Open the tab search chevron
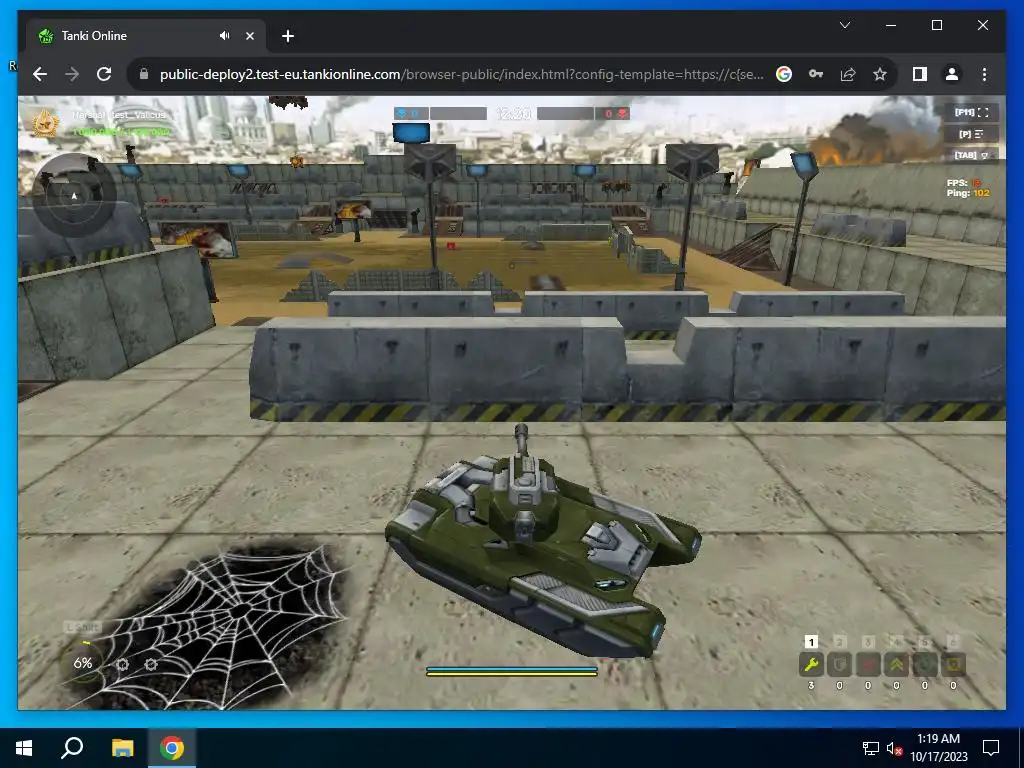 [x=844, y=25]
